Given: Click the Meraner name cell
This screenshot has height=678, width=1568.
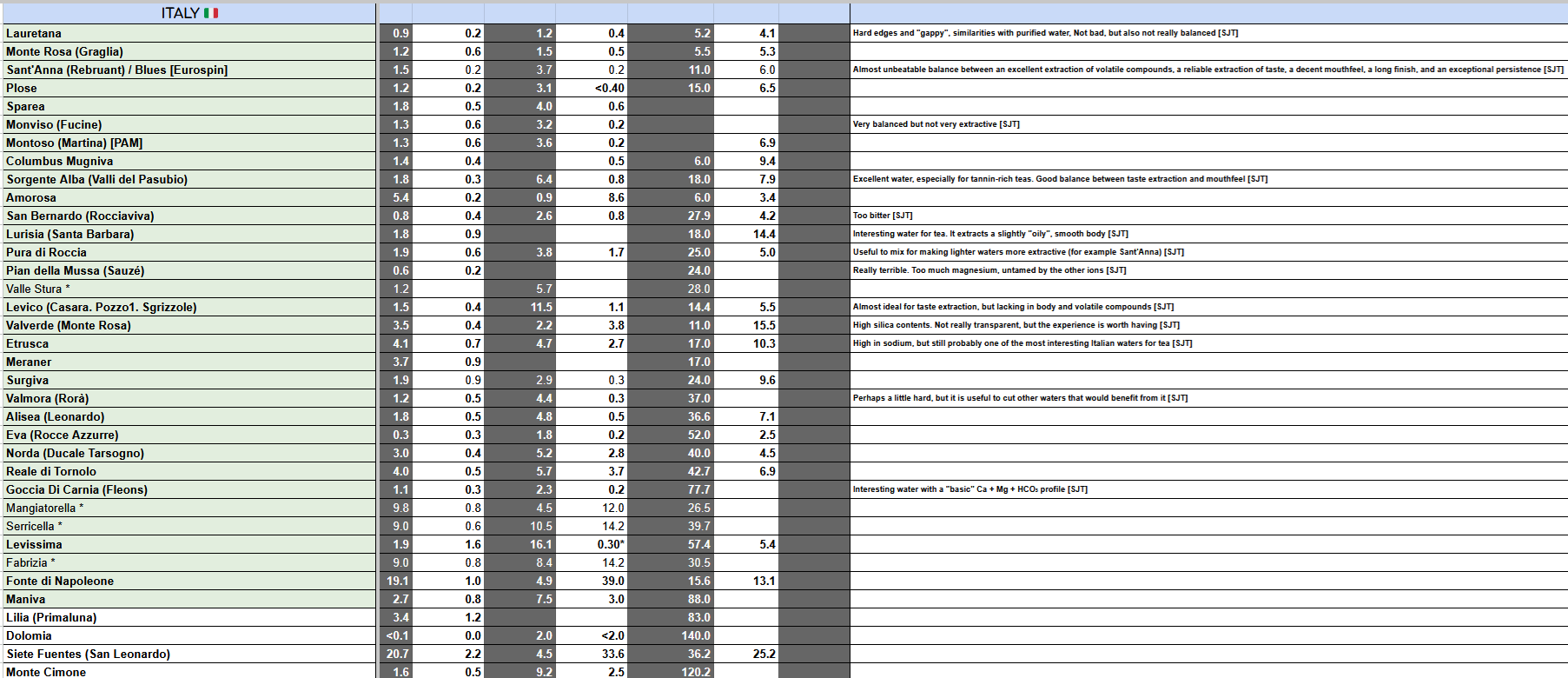Looking at the screenshot, I should [189, 362].
